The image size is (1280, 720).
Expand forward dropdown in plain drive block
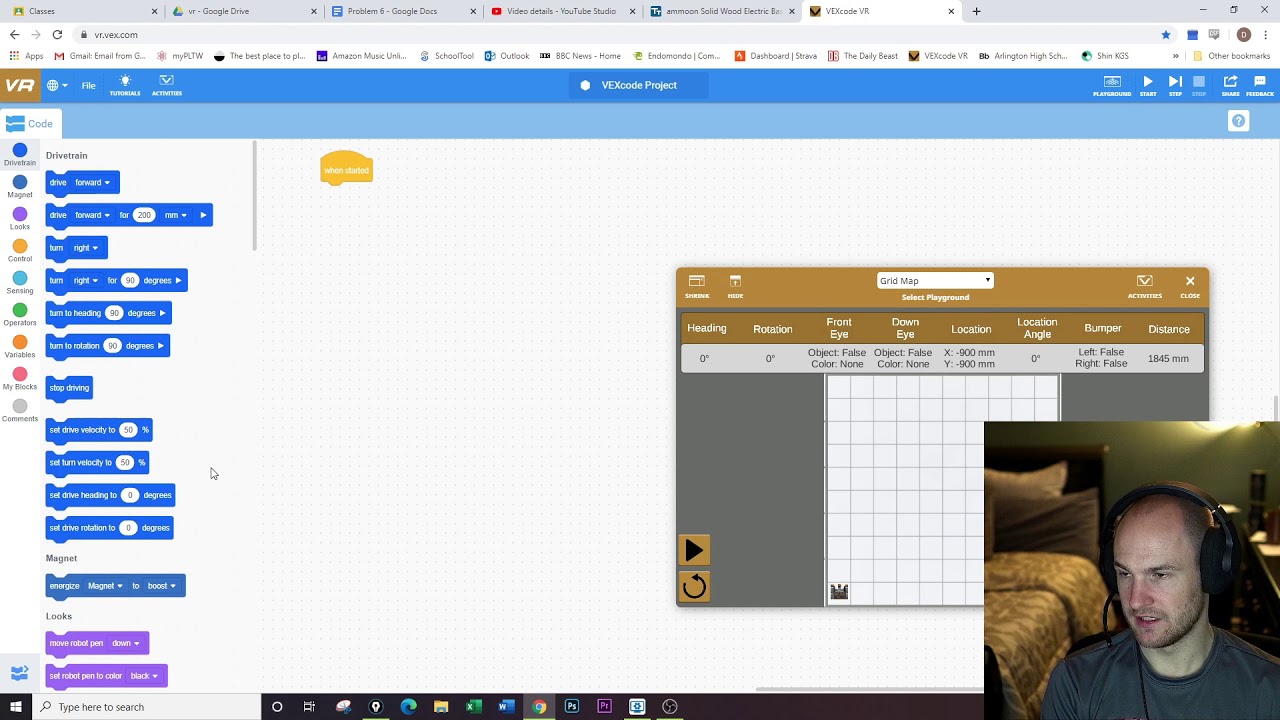(x=92, y=182)
